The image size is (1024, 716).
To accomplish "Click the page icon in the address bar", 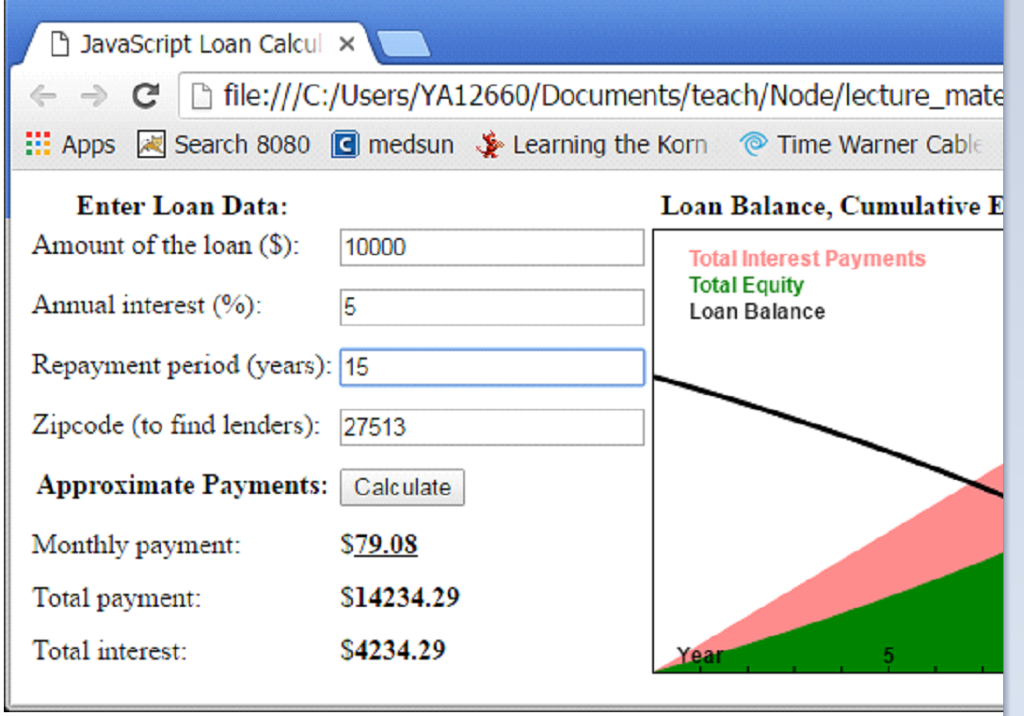I will [x=200, y=95].
